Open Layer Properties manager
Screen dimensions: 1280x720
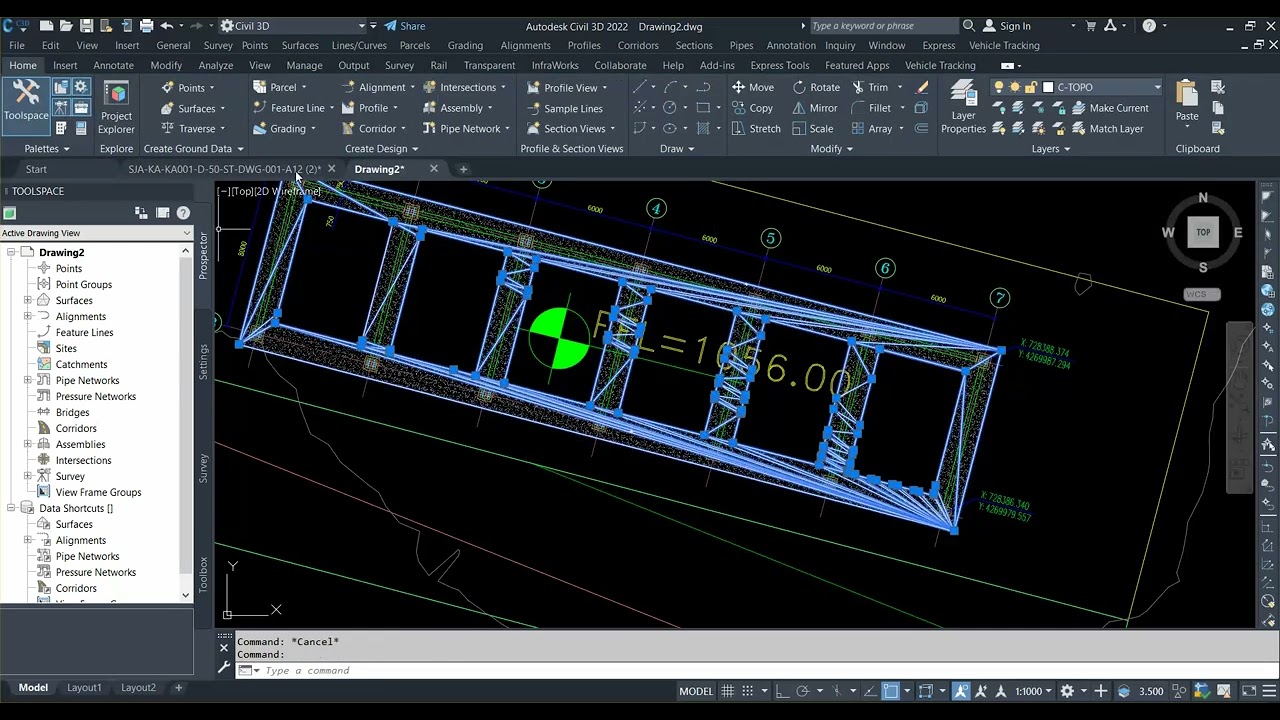click(x=963, y=108)
